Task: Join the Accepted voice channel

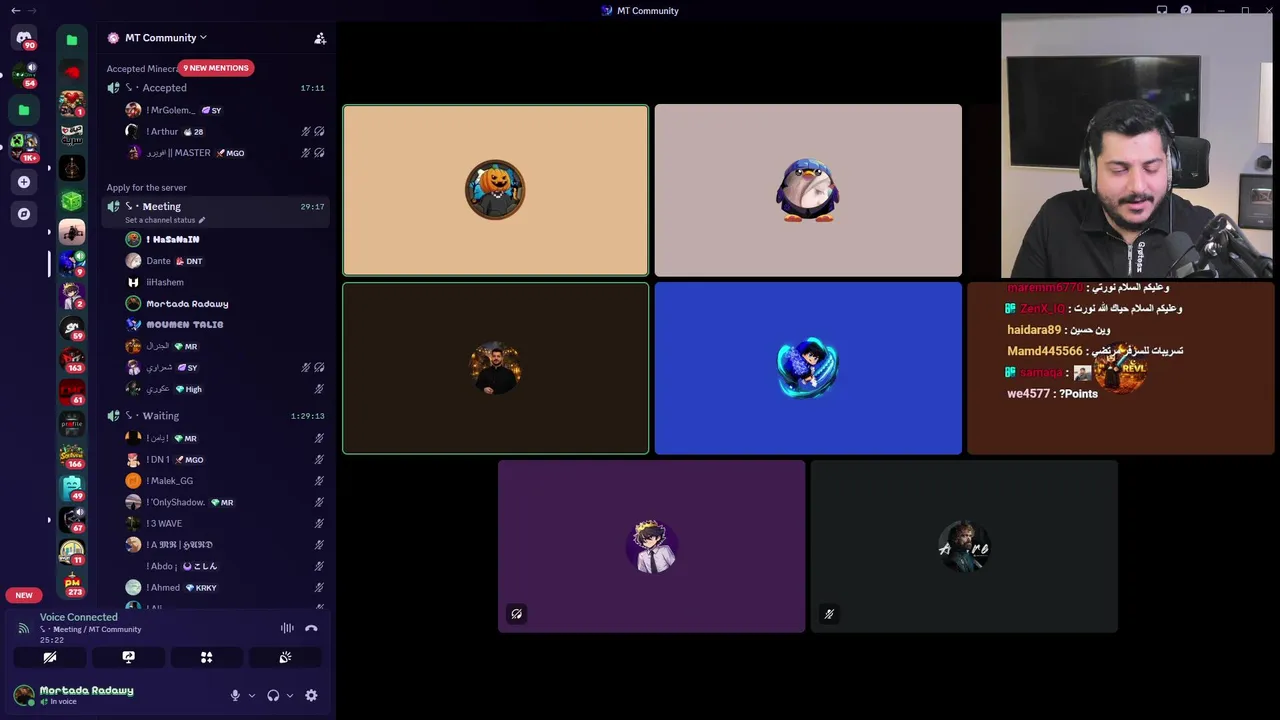Action: click(x=216, y=88)
